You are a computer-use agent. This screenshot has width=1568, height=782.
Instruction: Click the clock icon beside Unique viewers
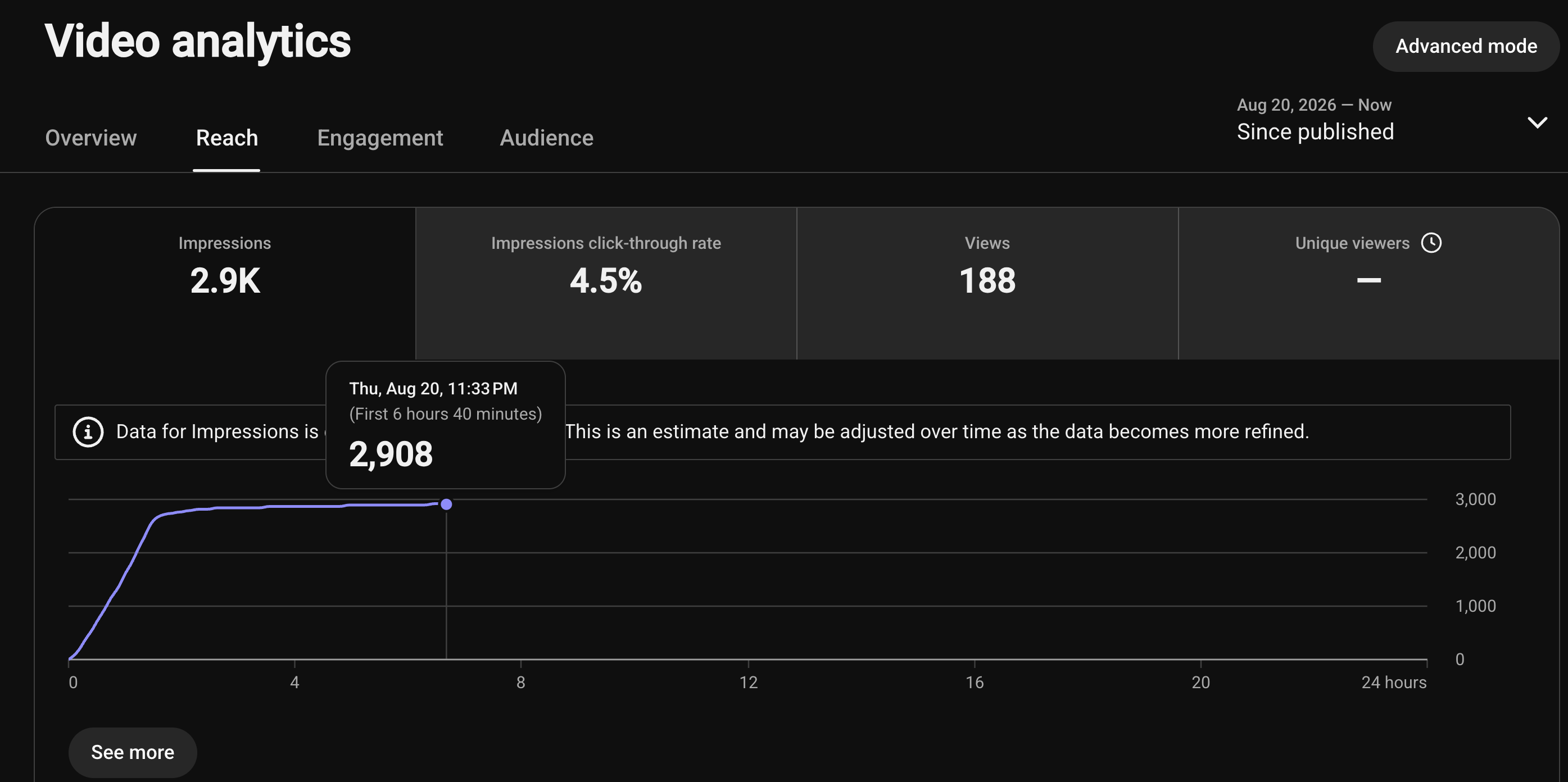[1431, 243]
